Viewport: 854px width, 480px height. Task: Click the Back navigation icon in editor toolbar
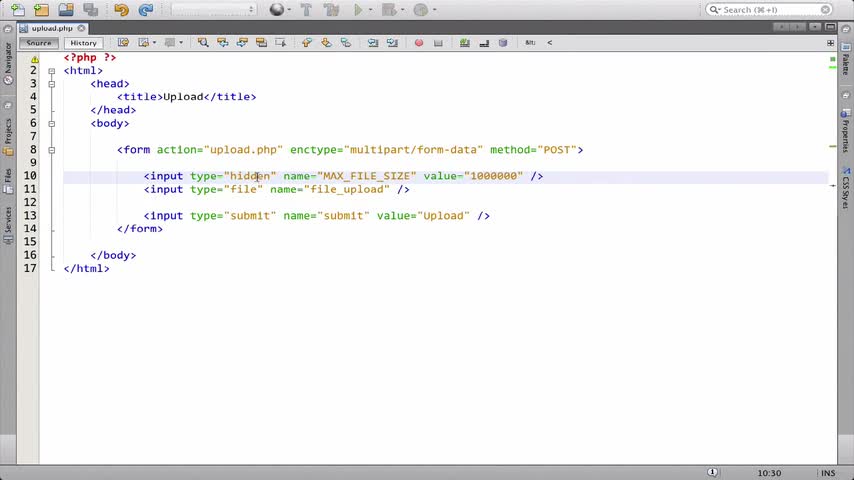point(143,42)
